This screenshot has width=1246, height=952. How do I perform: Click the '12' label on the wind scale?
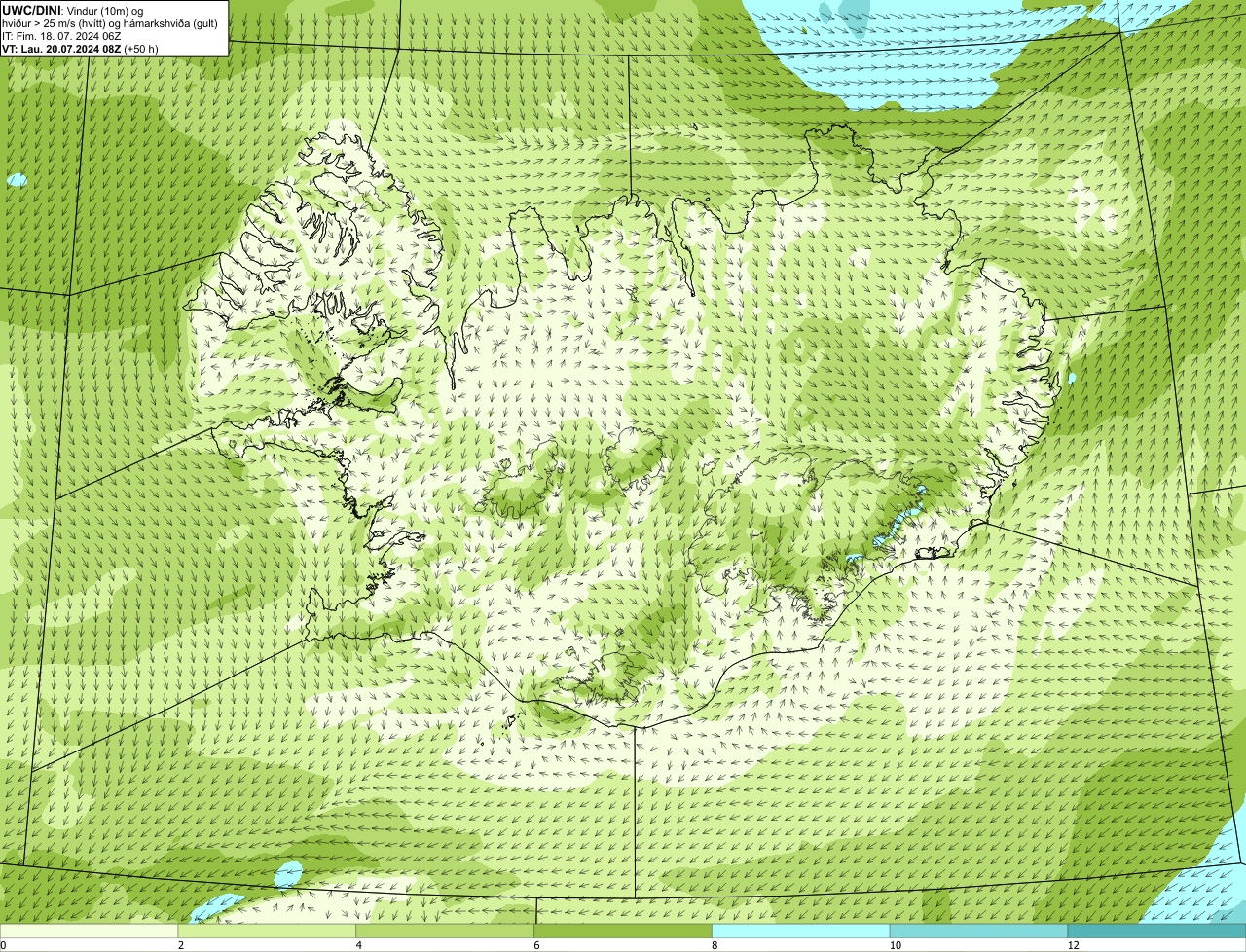[1073, 945]
